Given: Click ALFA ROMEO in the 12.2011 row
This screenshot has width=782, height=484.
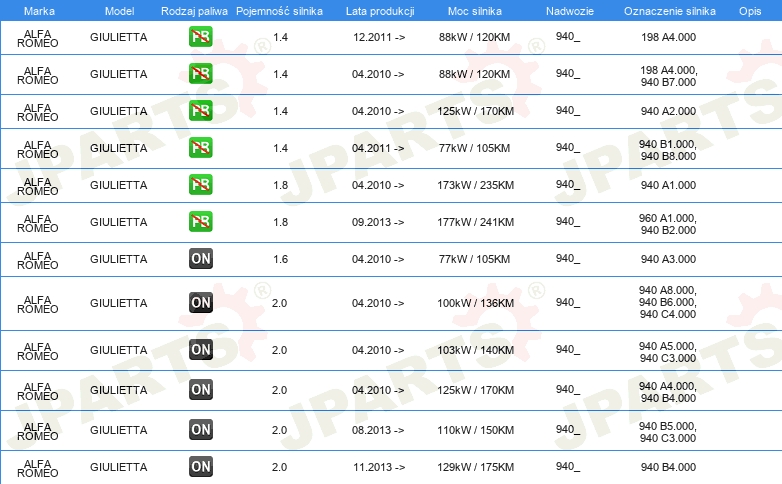Looking at the screenshot, I should [x=37, y=38].
